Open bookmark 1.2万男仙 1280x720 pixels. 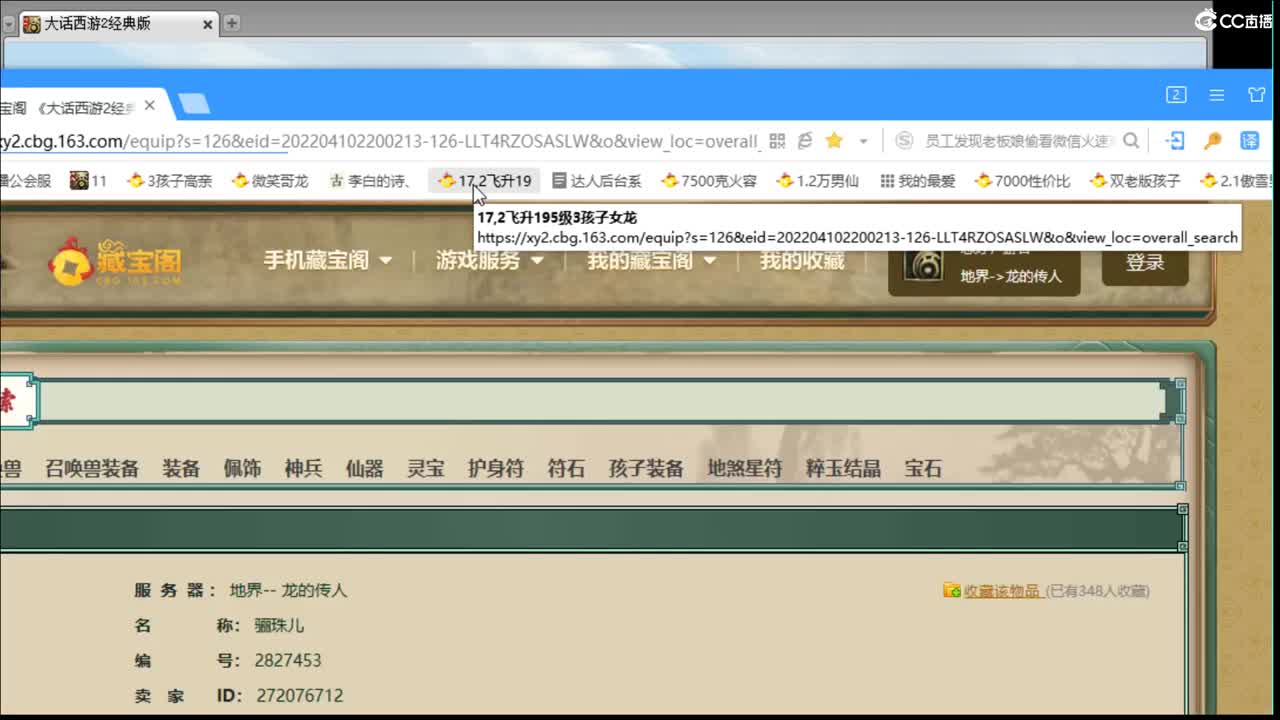(818, 181)
